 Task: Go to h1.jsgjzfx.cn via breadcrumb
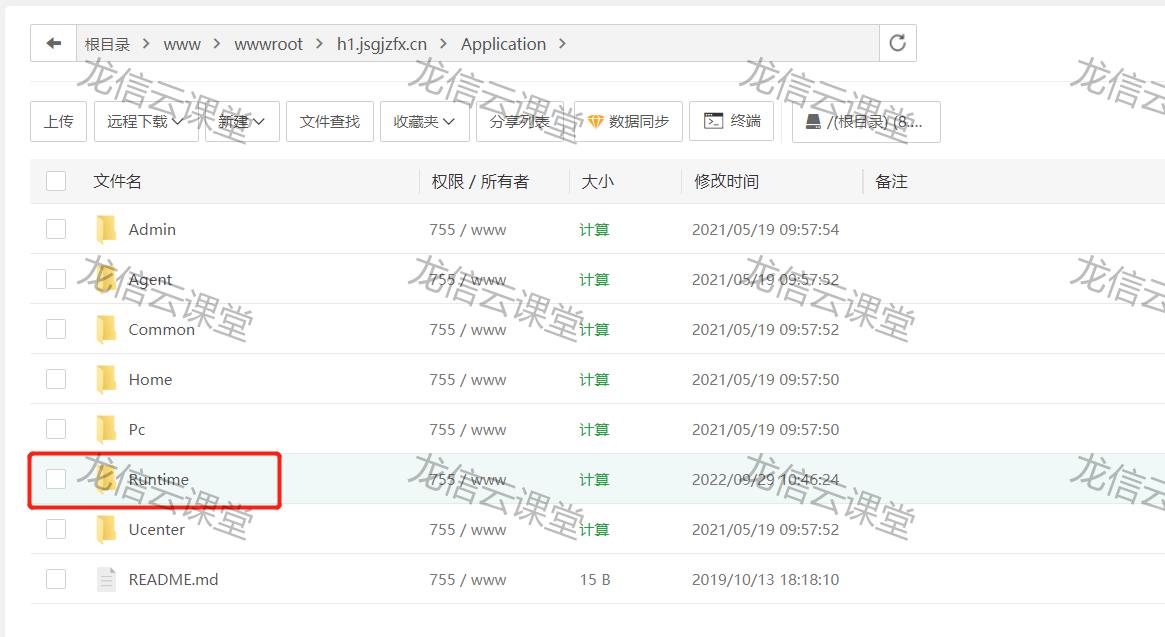pos(380,43)
